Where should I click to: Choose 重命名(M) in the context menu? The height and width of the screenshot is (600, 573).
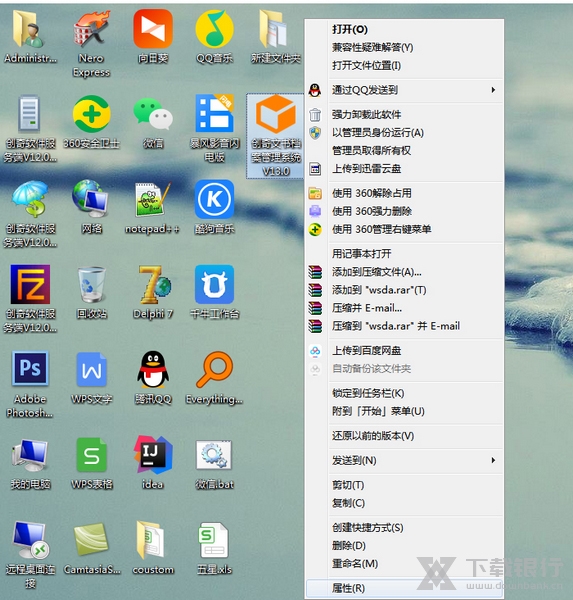[x=404, y=563]
